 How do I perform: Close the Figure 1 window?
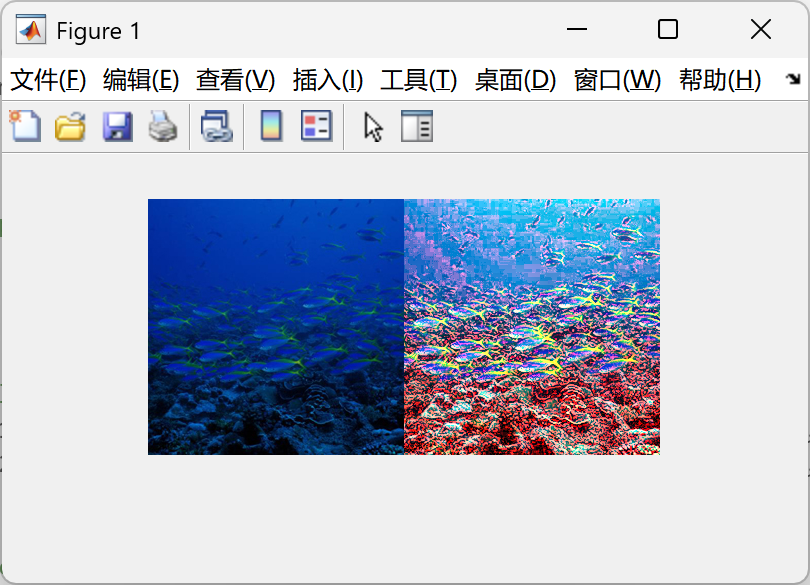(761, 29)
